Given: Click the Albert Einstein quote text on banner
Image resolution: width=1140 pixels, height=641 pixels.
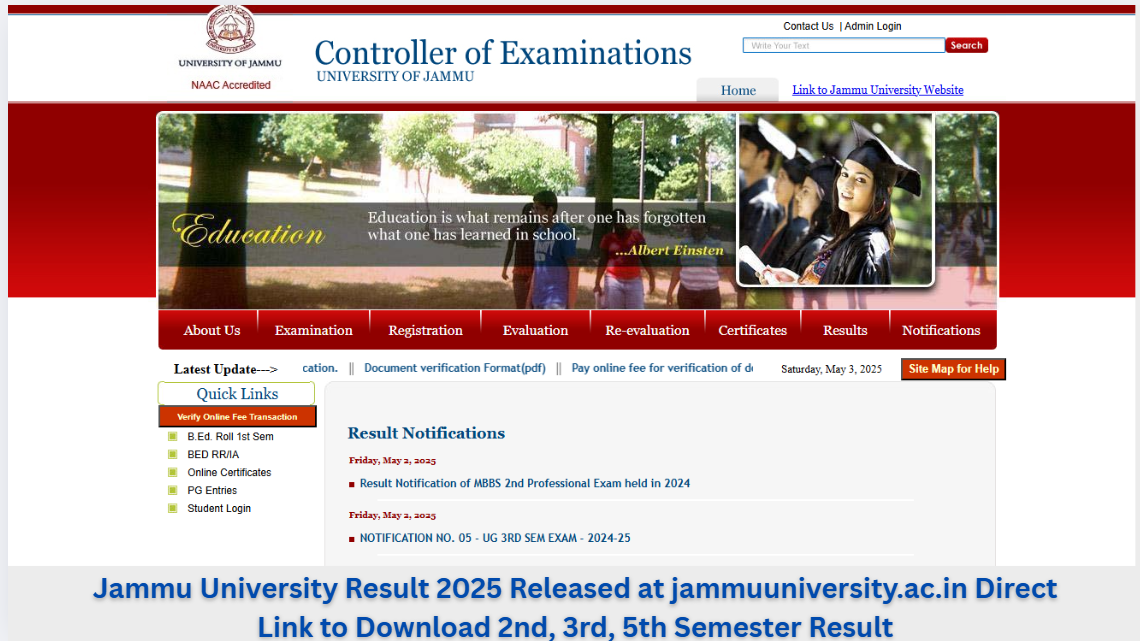Looking at the screenshot, I should (537, 226).
